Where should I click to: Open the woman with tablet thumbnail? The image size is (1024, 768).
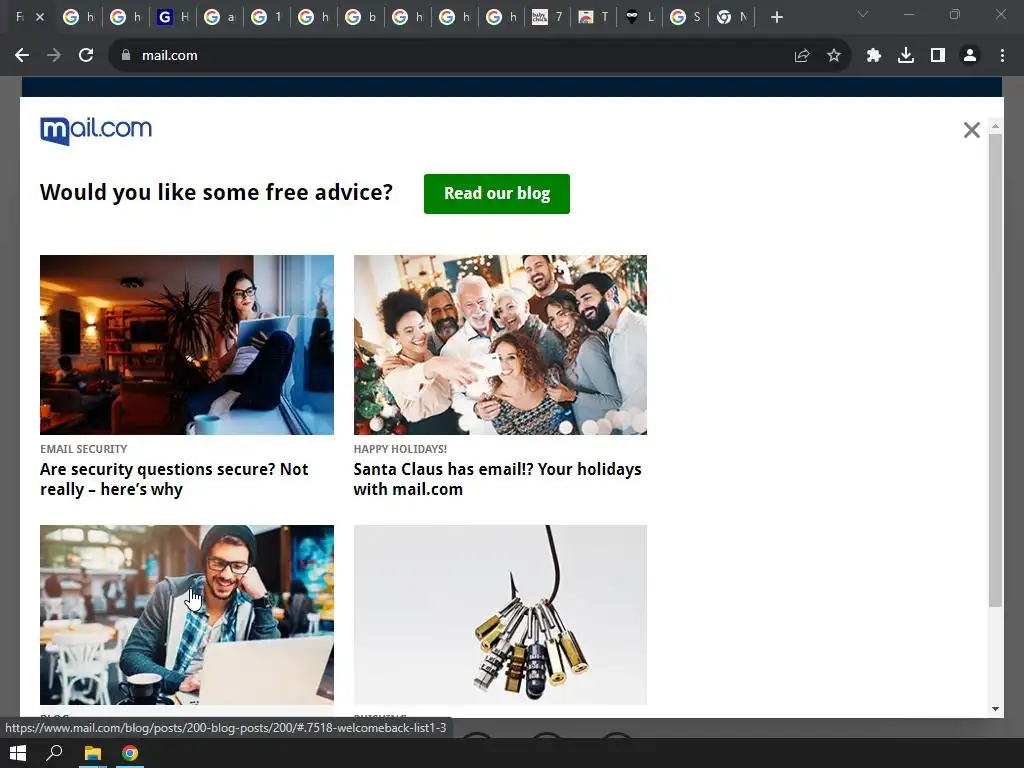pyautogui.click(x=187, y=345)
